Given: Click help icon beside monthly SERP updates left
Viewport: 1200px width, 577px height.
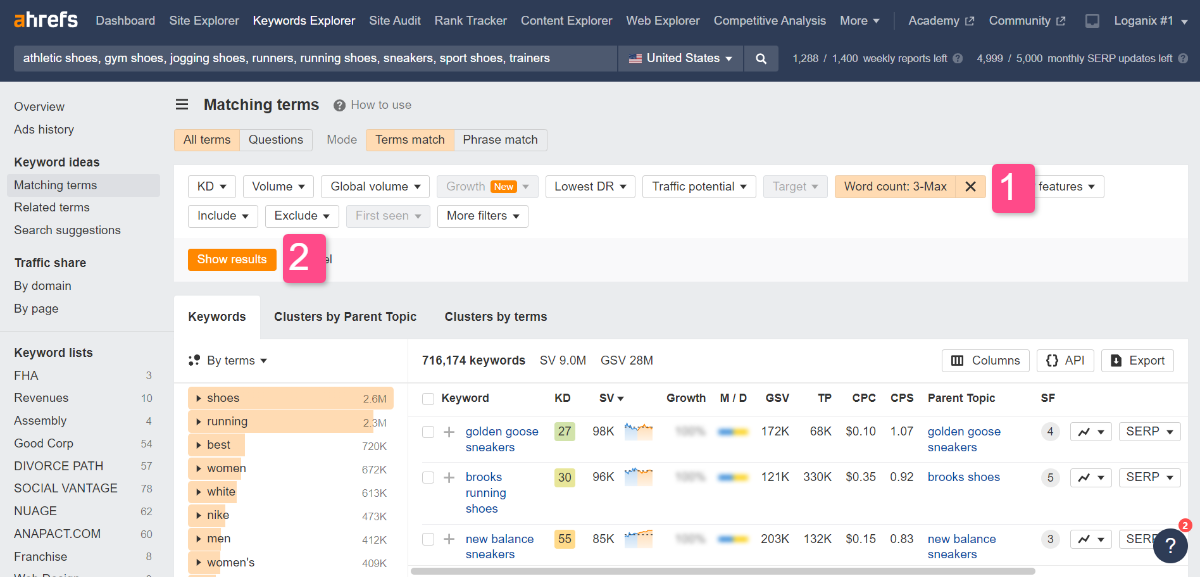Looking at the screenshot, I should coord(1182,59).
